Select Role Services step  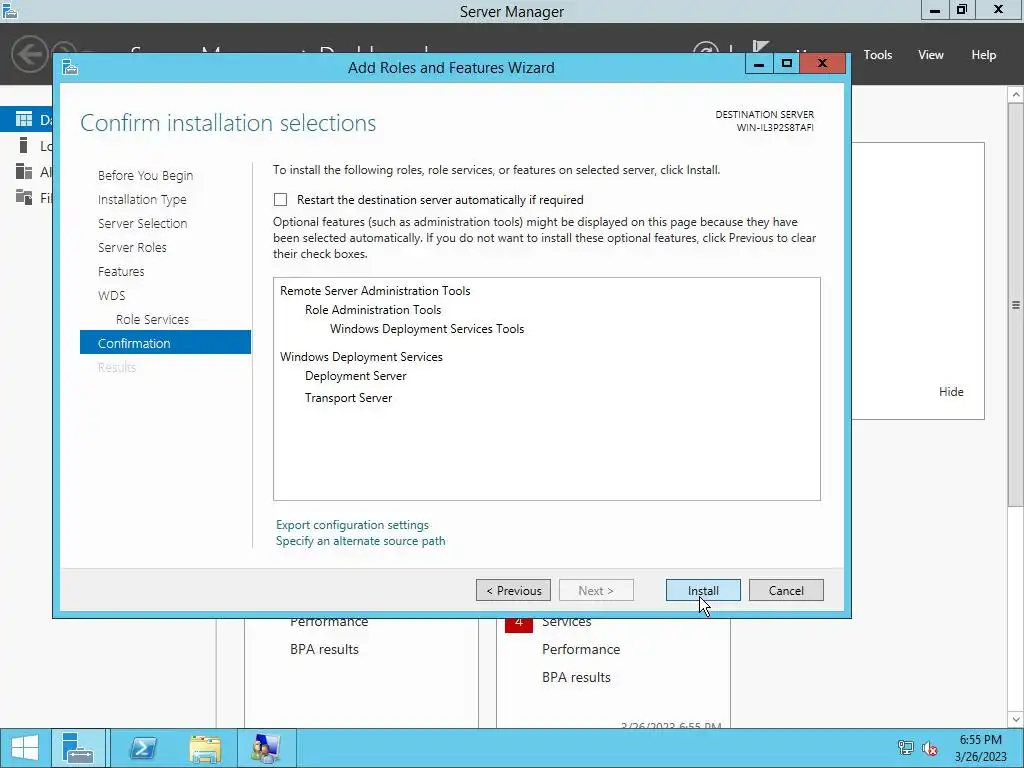click(x=152, y=319)
